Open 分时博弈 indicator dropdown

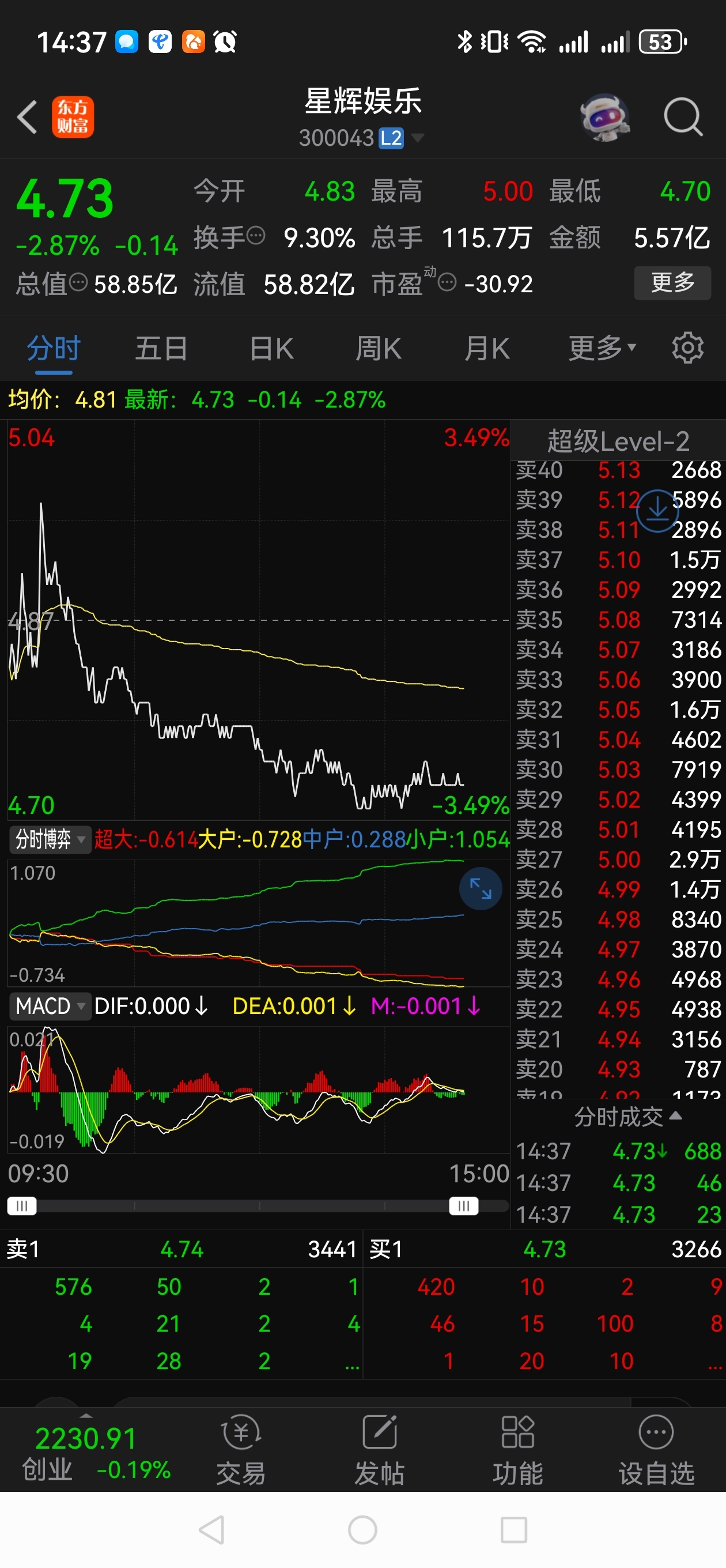click(x=50, y=839)
